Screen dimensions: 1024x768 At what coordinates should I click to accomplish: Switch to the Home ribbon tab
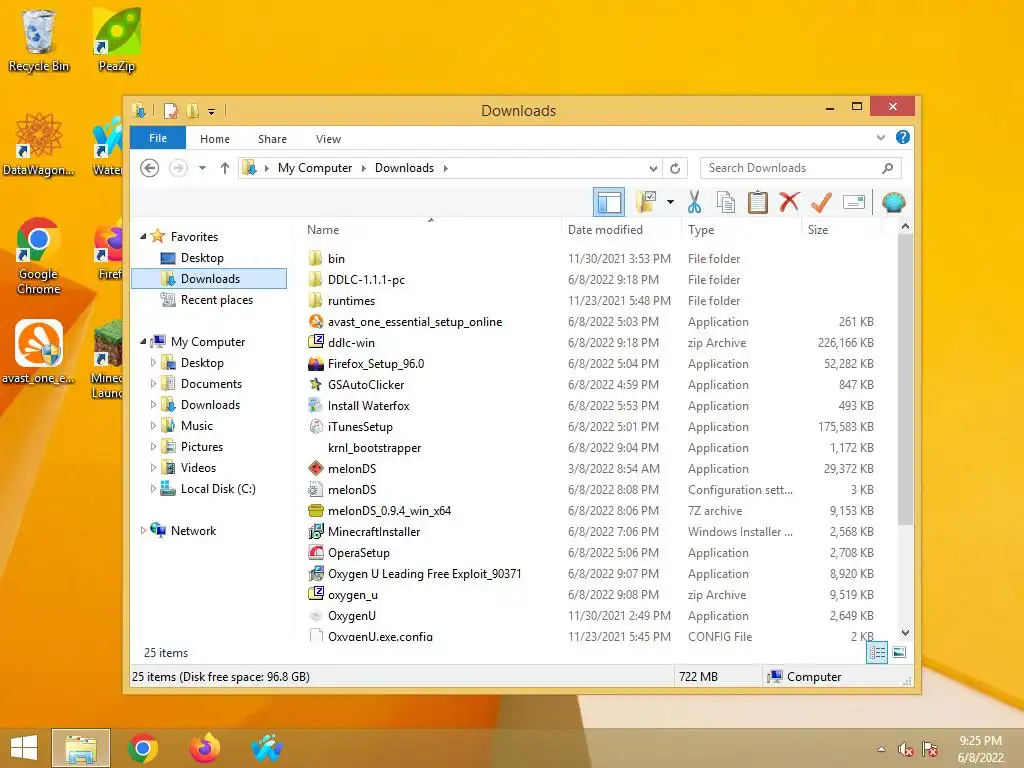[215, 138]
